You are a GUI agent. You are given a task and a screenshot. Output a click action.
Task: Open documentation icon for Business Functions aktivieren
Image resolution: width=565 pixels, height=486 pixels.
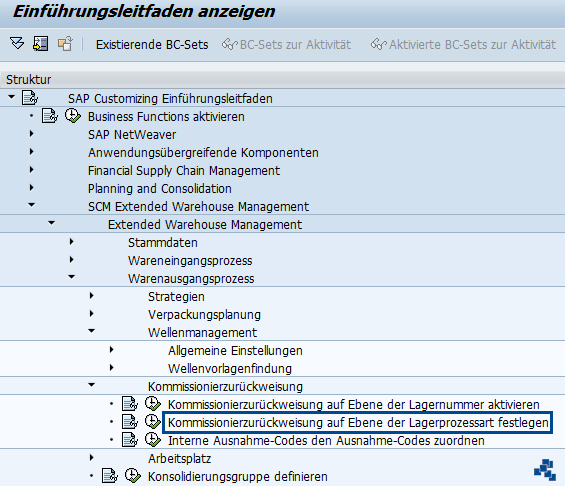[x=49, y=116]
